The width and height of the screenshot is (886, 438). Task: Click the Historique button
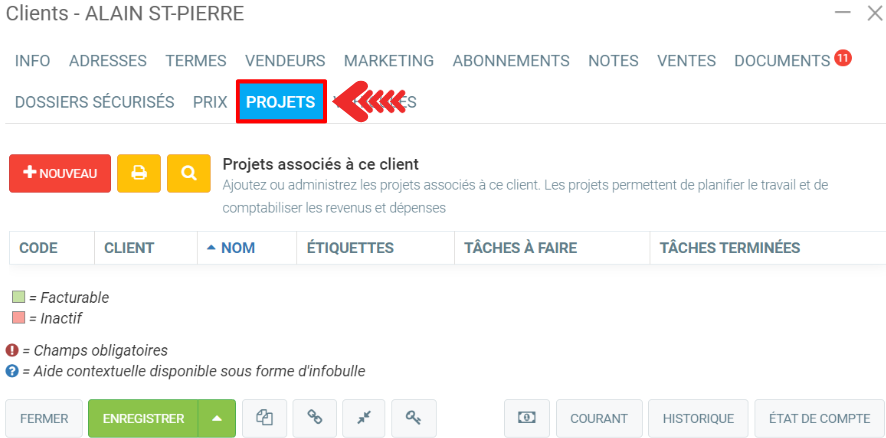(x=698, y=418)
